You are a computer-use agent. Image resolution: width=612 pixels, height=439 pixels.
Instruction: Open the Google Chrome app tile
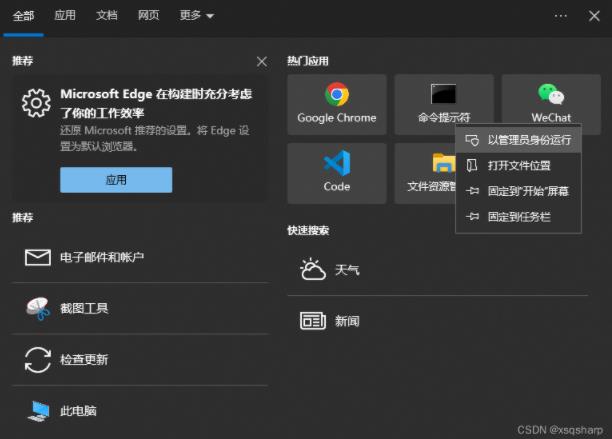(337, 105)
